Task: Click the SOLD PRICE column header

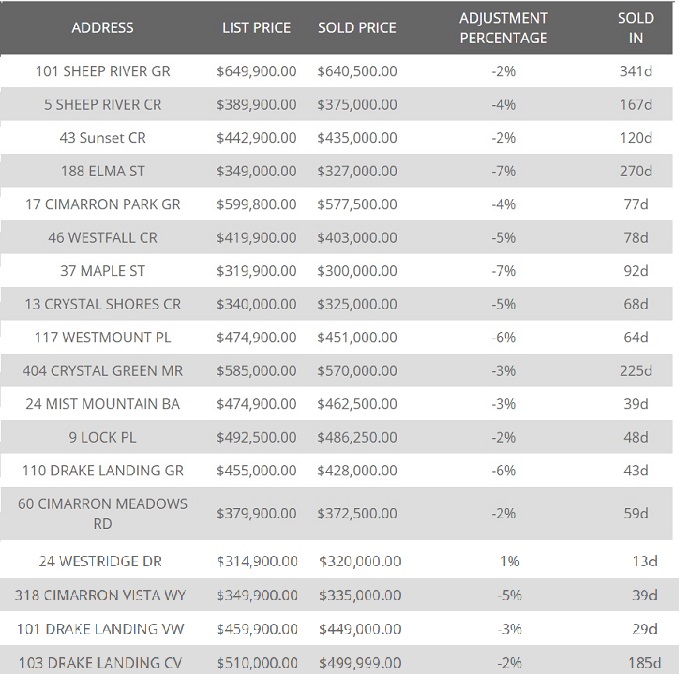Action: (358, 28)
